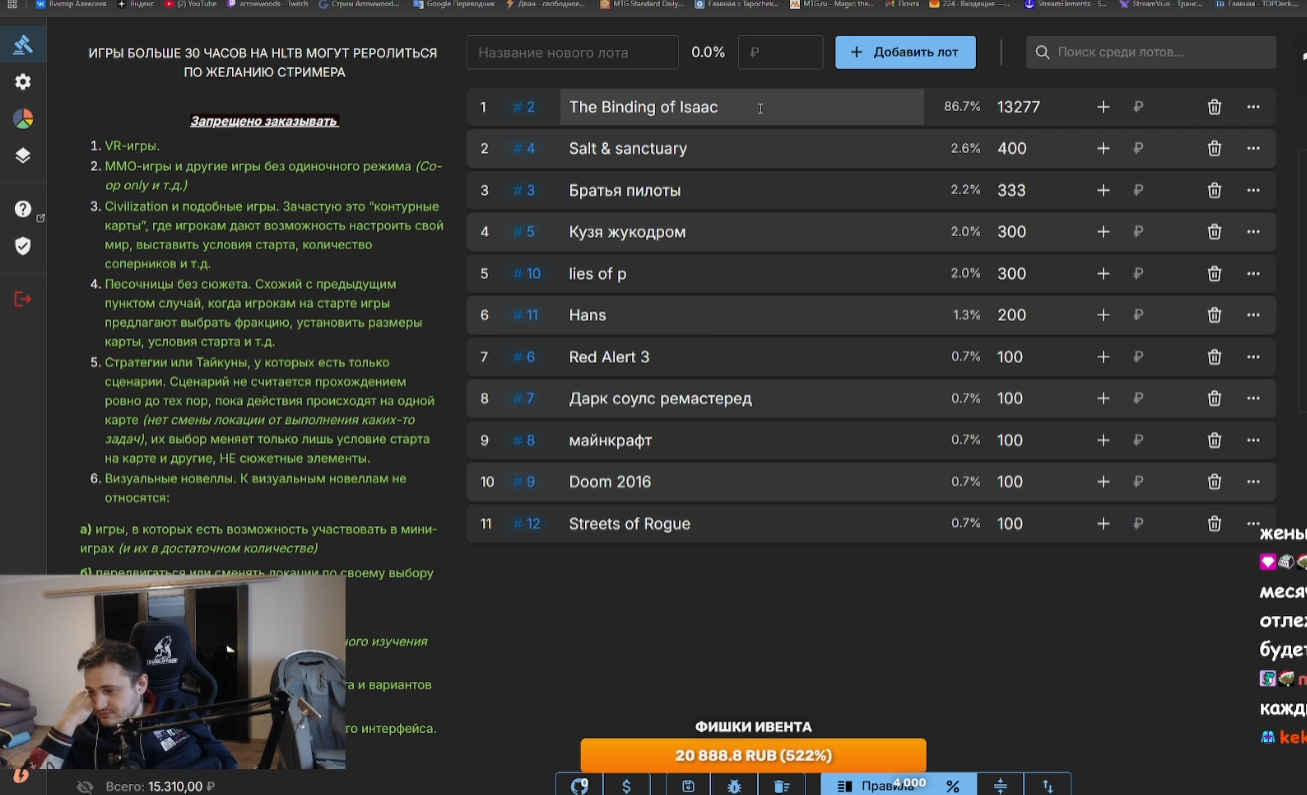Click the percent icon in bottom toolbar
This screenshot has height=795, width=1307.
pos(953,786)
